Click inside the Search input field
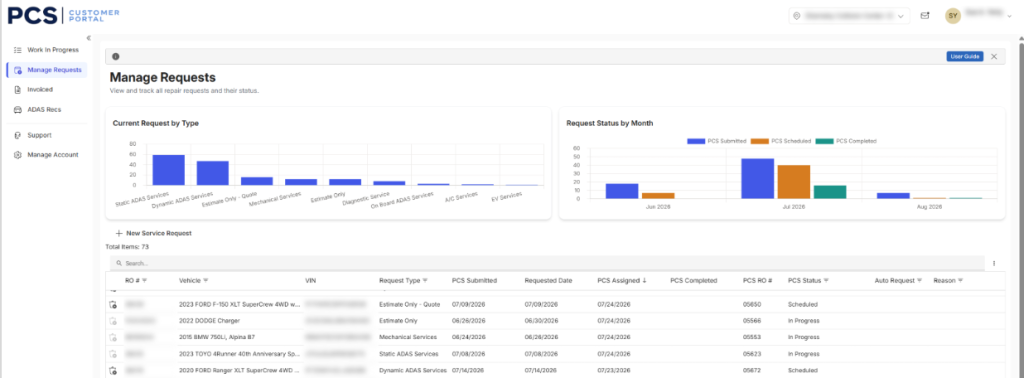 [x=547, y=263]
